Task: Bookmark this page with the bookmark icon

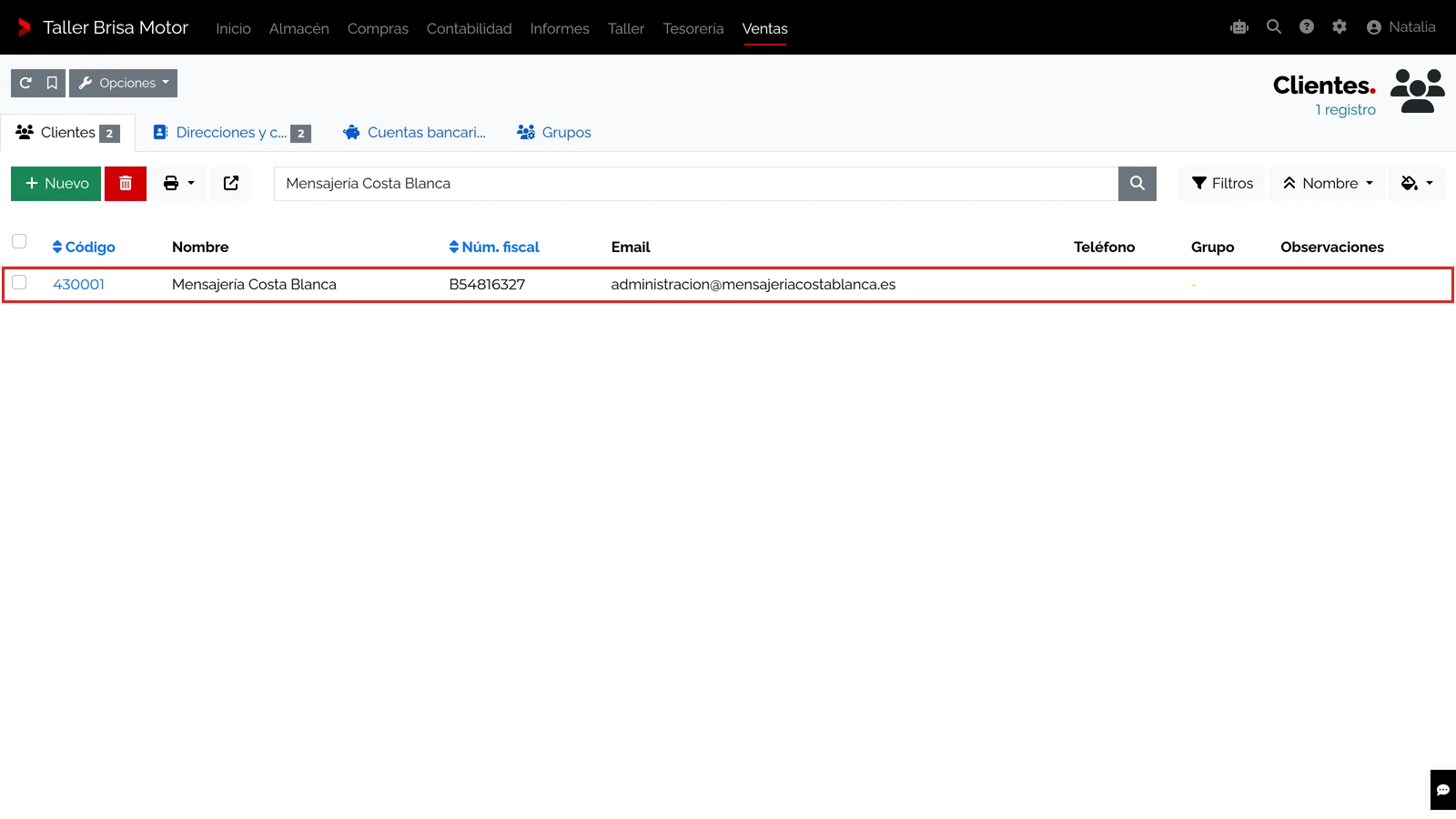Action: (52, 83)
